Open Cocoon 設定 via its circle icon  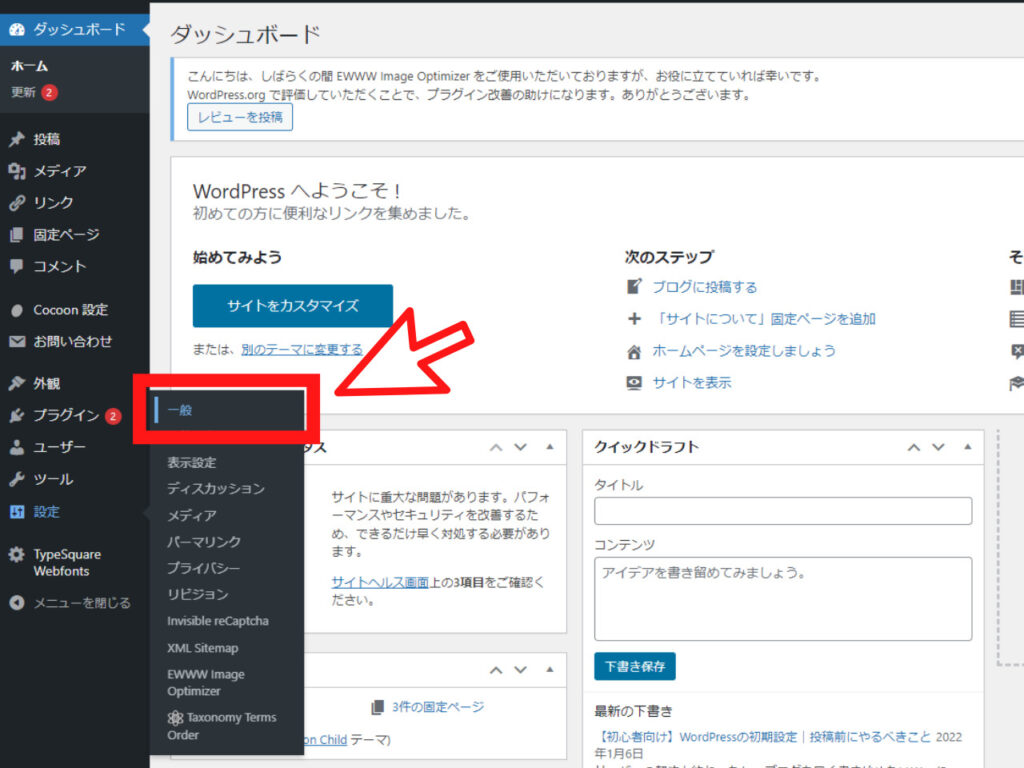(x=17, y=310)
